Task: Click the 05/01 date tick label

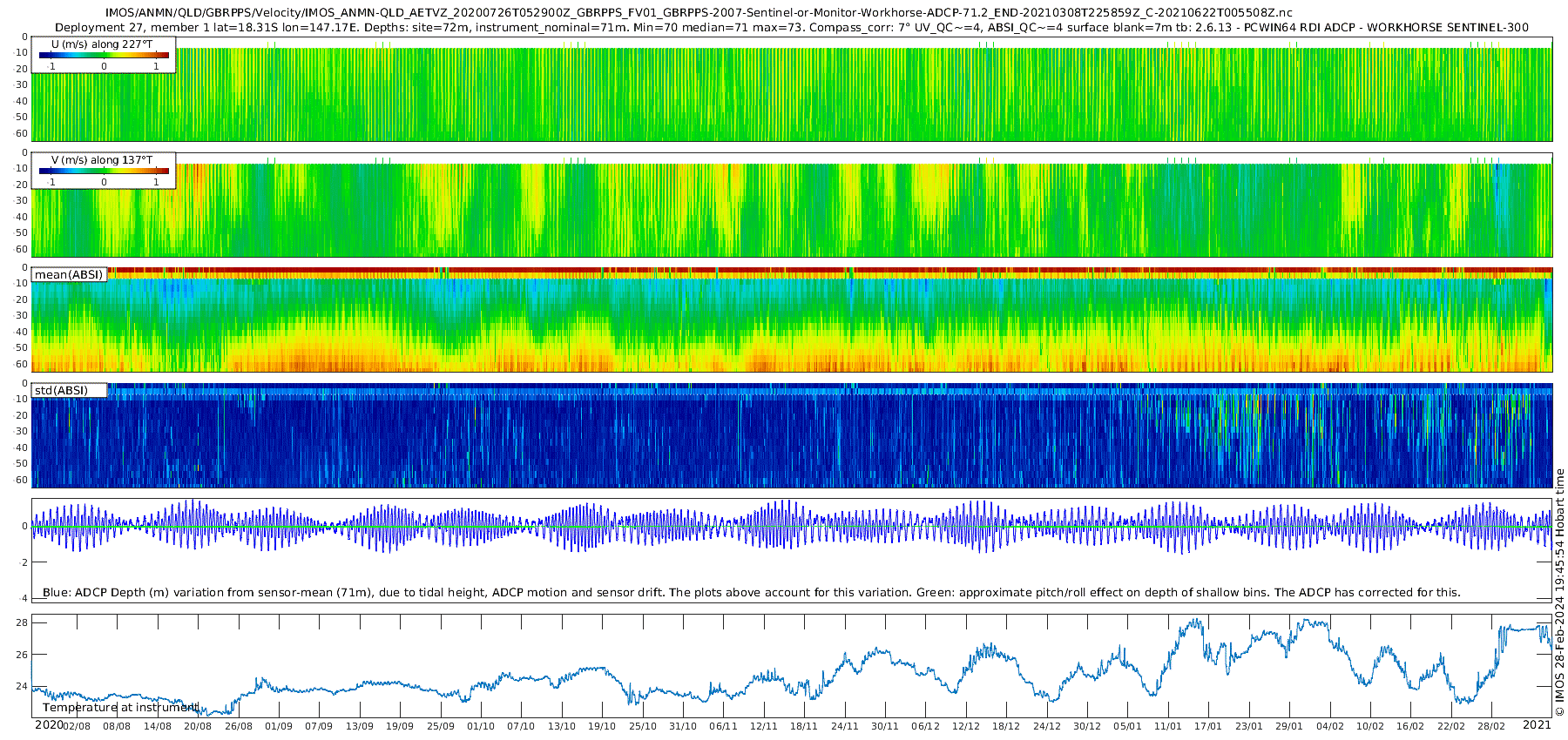Action: pos(1127,726)
